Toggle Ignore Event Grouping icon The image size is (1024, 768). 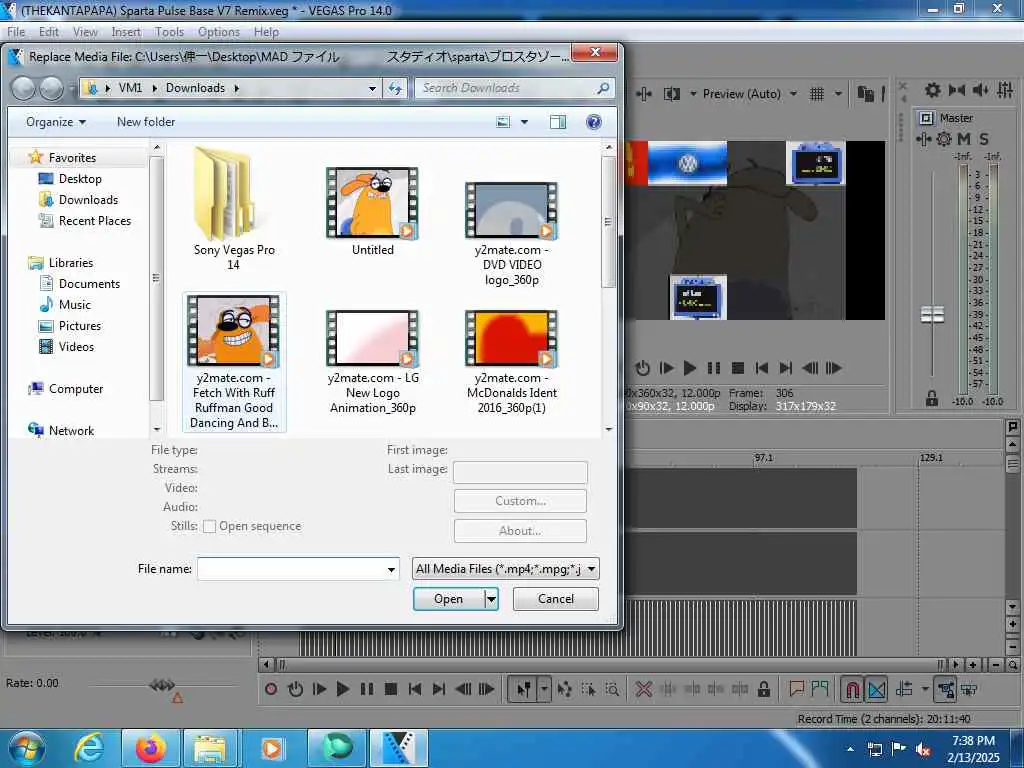click(x=970, y=689)
